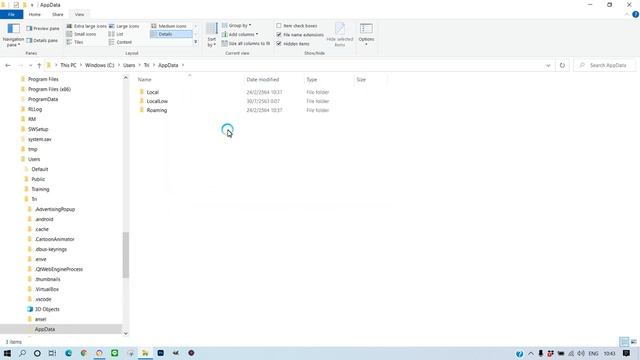Sort by the Name column header
640x360 pixels.
click(x=144, y=80)
